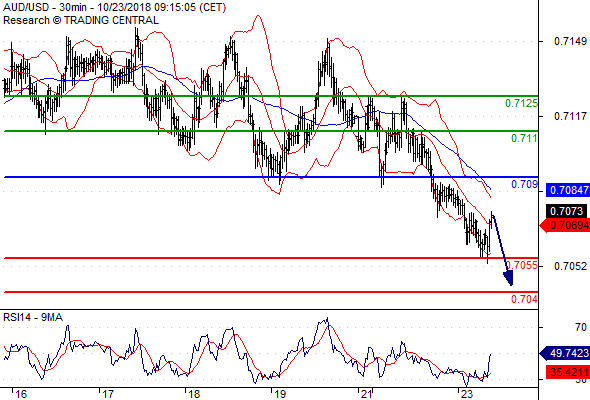Viewport: 590px width, 400px height.
Task: Click the green 0.711 resistance label
Action: (x=524, y=138)
